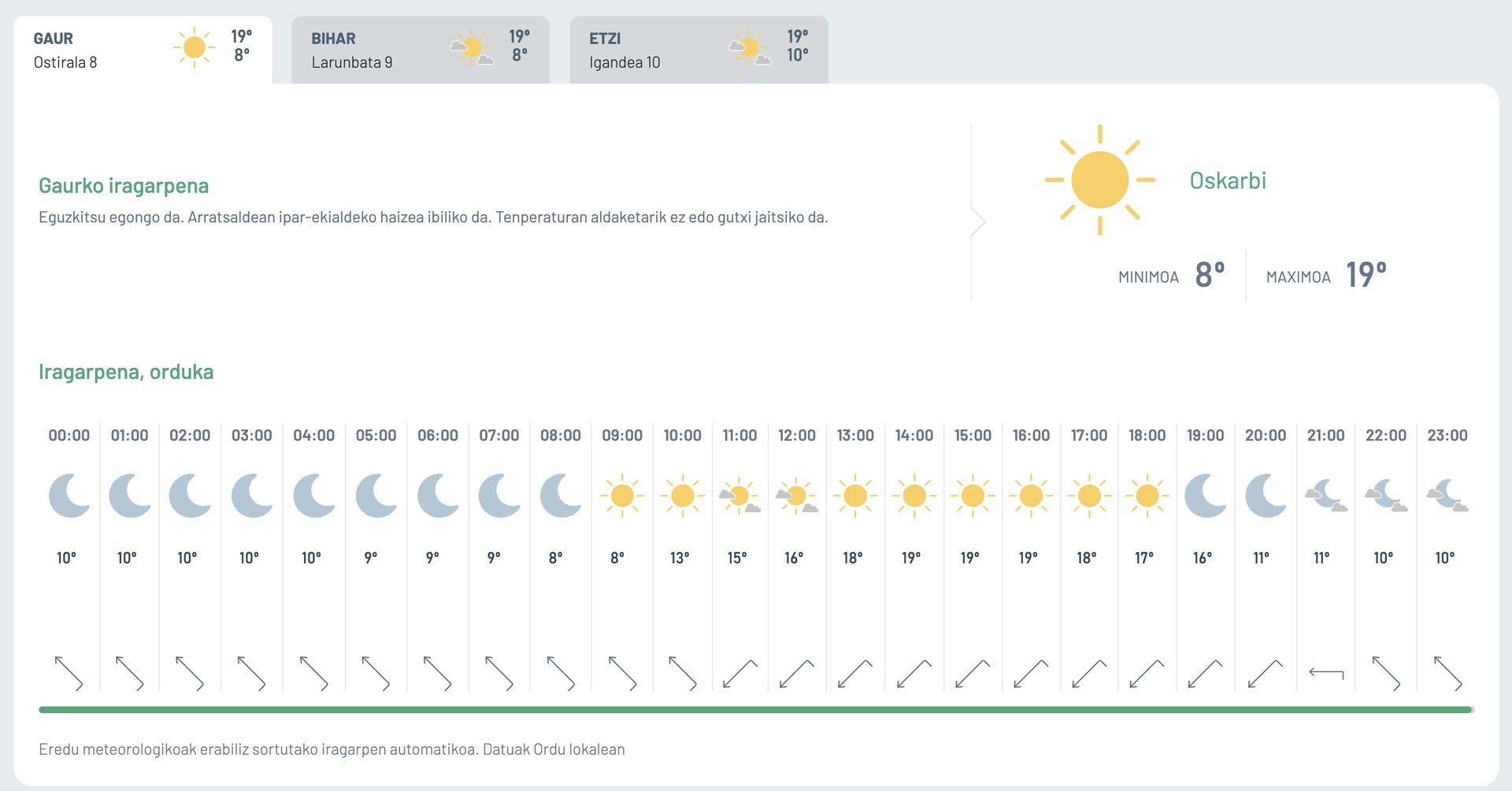Click the moon icon at 00:00
The image size is (1512, 791).
[x=69, y=496]
